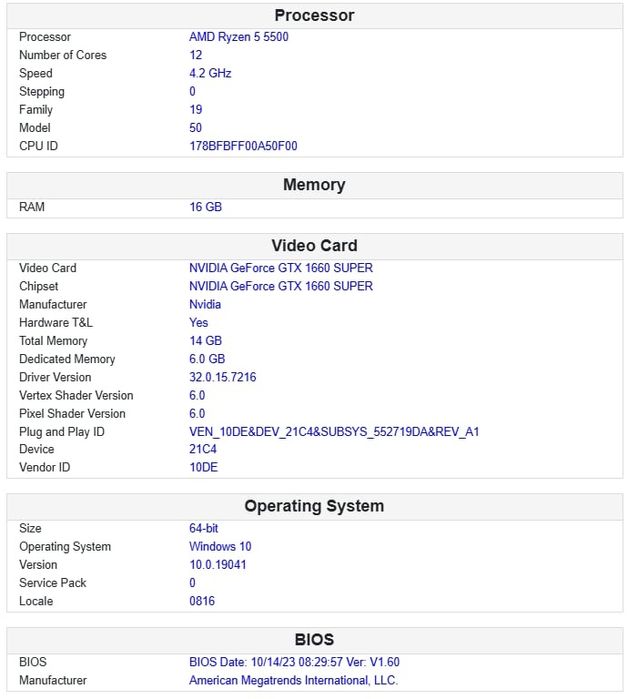
Task: Click the Family value '19'
Action: (x=195, y=109)
